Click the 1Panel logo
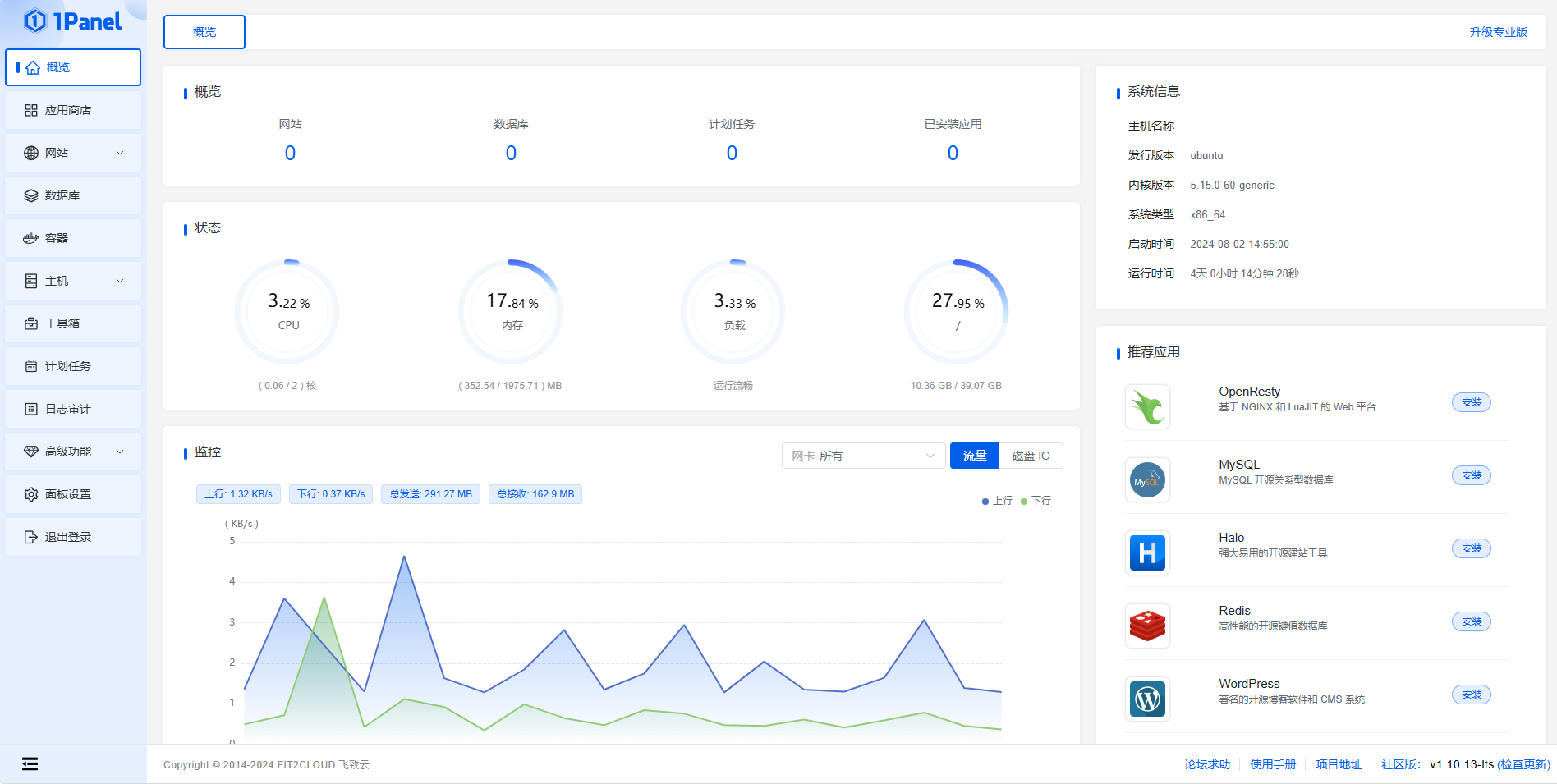 pyautogui.click(x=73, y=21)
